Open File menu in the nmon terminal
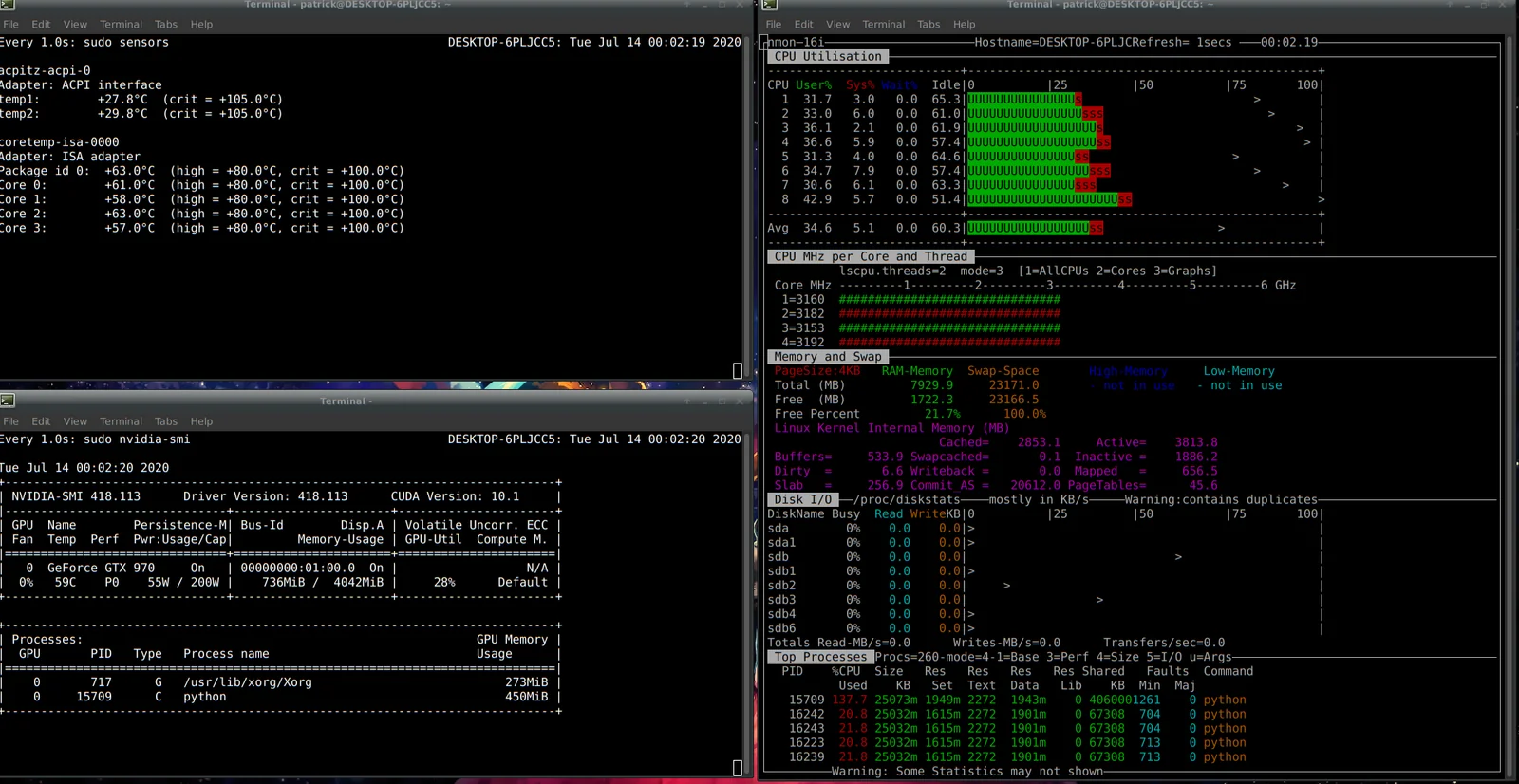The width and height of the screenshot is (1519, 784). [x=774, y=25]
